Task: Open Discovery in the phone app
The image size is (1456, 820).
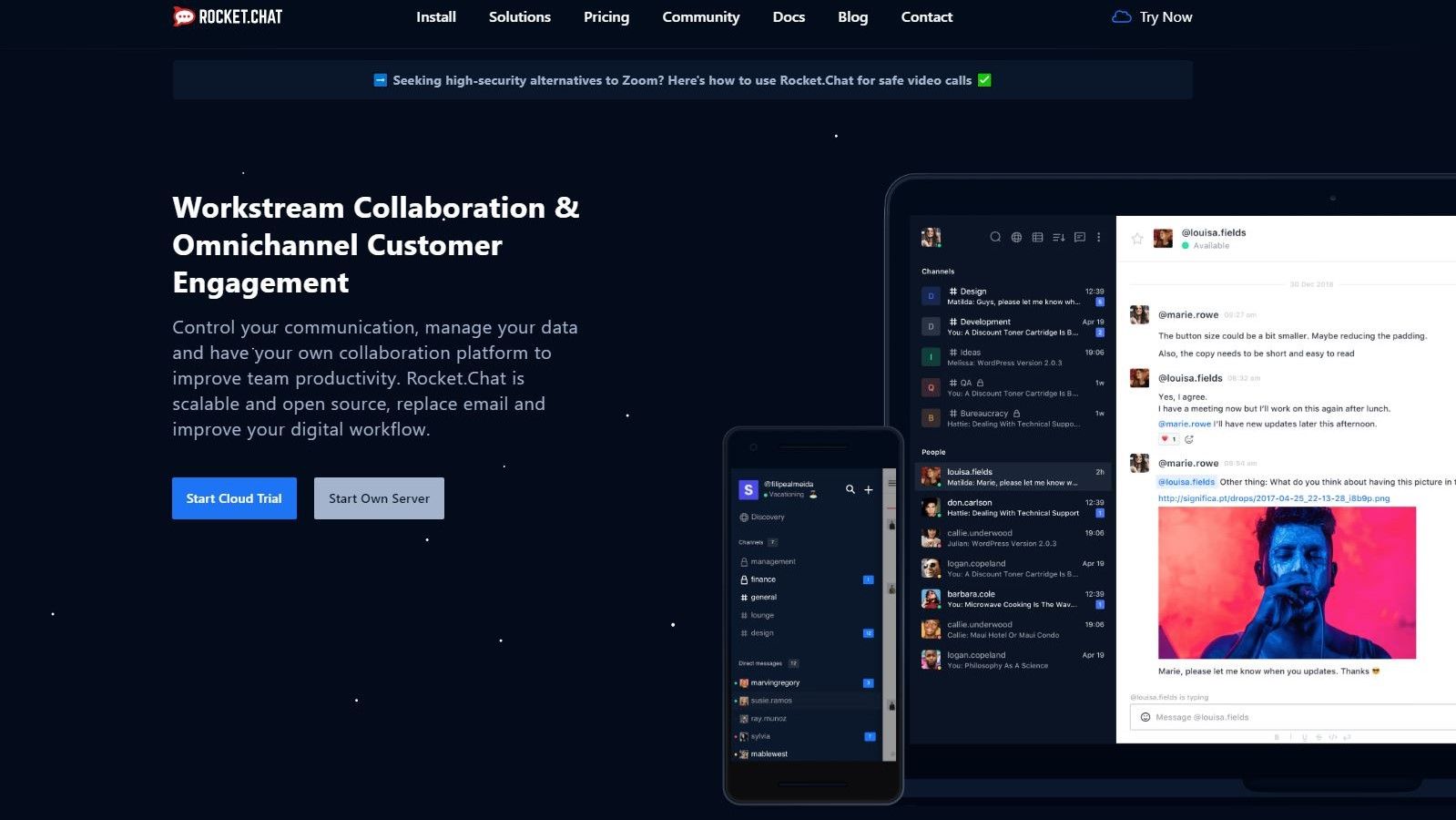Action: tap(762, 517)
